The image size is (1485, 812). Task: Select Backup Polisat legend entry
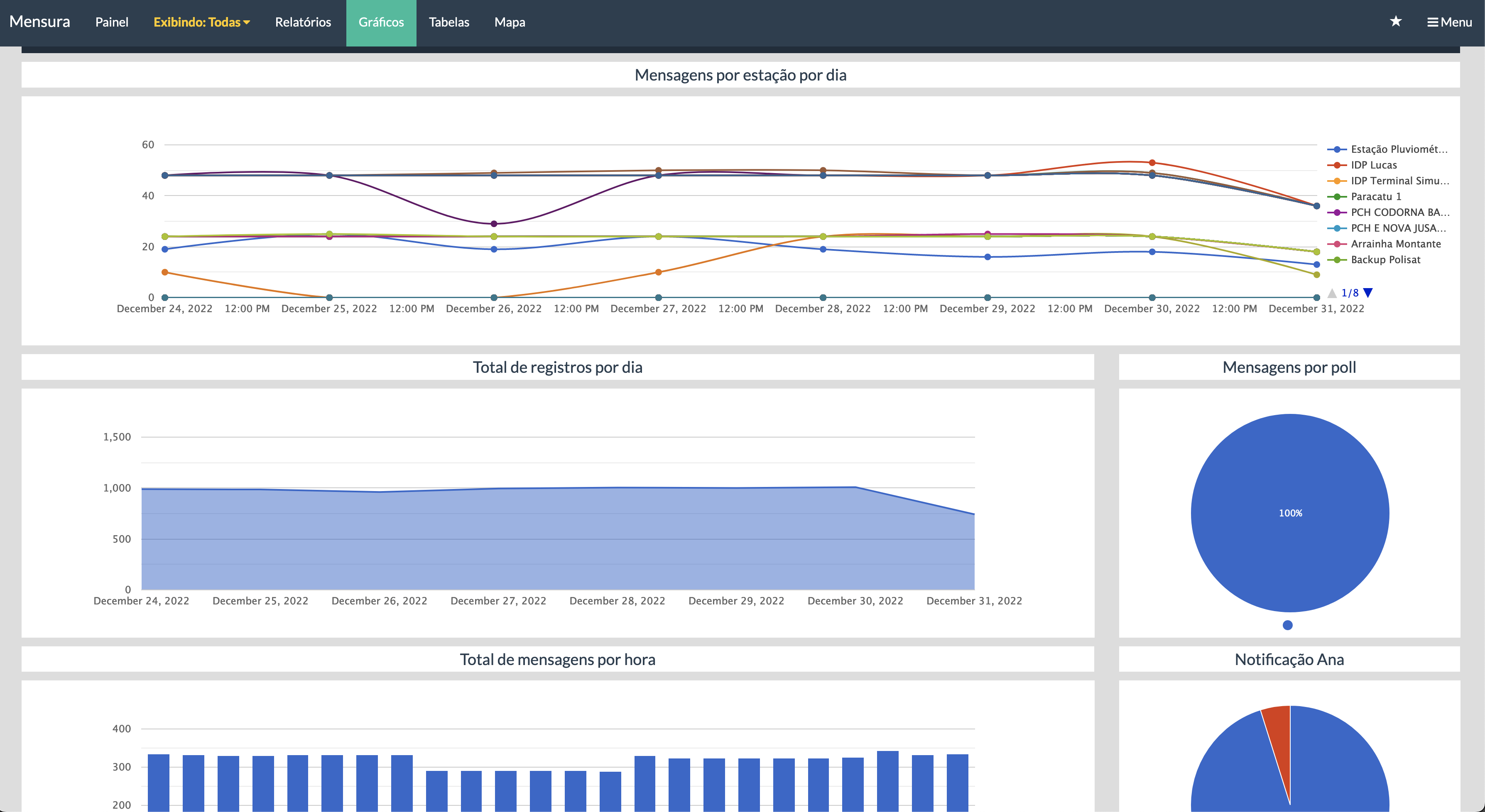(x=1374, y=260)
